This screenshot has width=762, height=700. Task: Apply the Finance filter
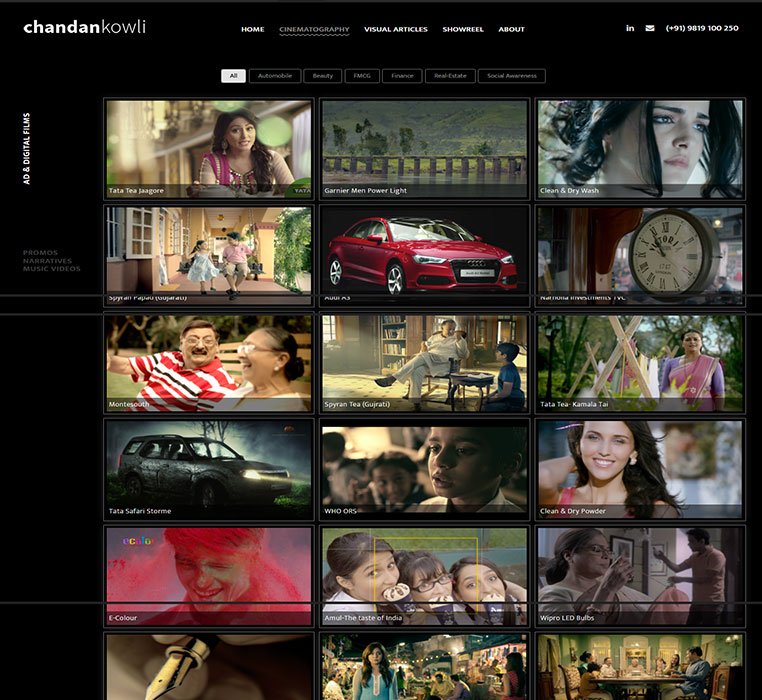coord(402,76)
